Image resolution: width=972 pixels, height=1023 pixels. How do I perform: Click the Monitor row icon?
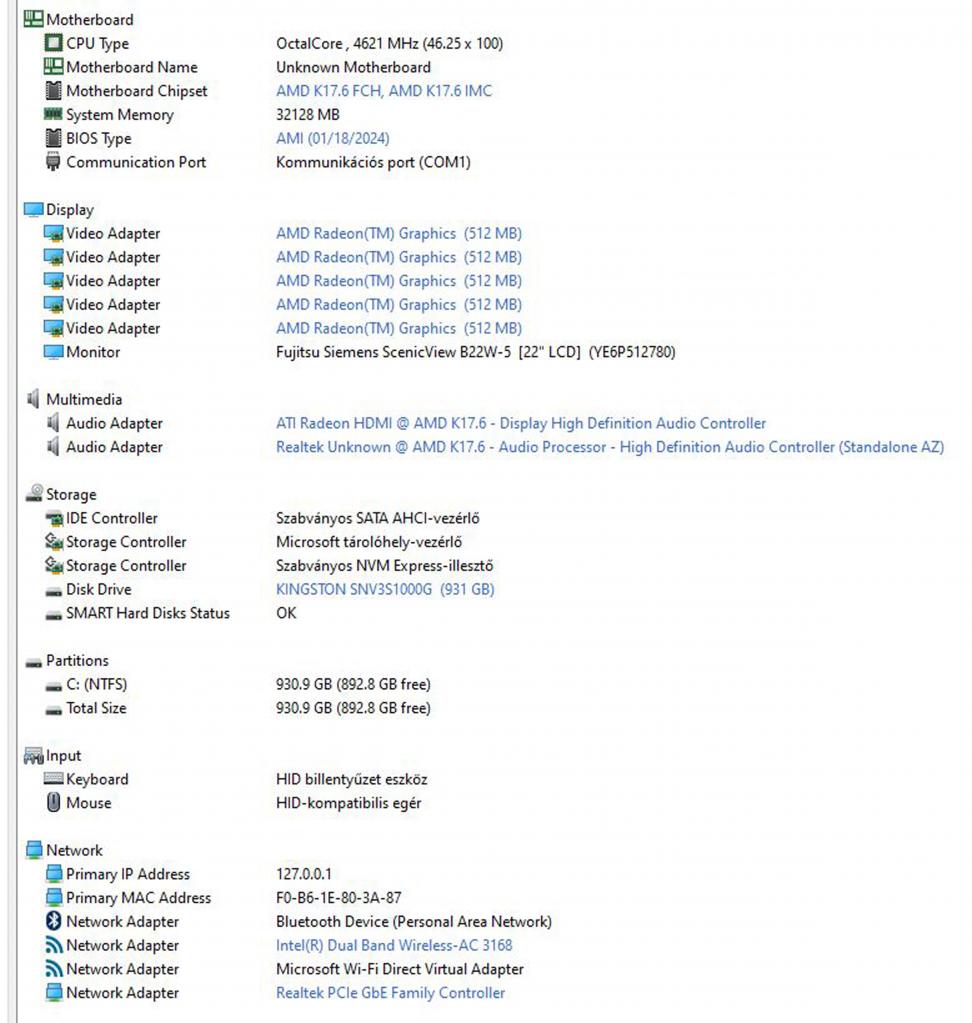tap(54, 352)
